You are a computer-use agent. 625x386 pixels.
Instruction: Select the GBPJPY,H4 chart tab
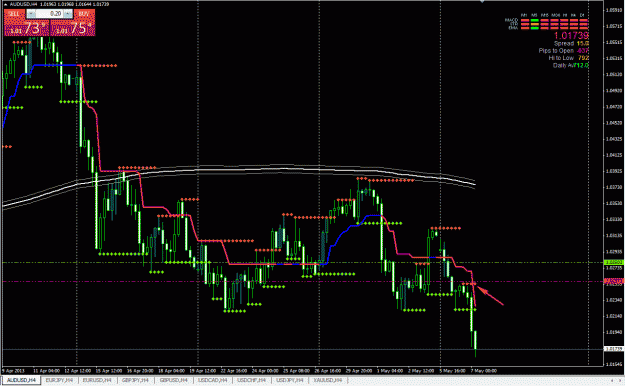[x=136, y=380]
